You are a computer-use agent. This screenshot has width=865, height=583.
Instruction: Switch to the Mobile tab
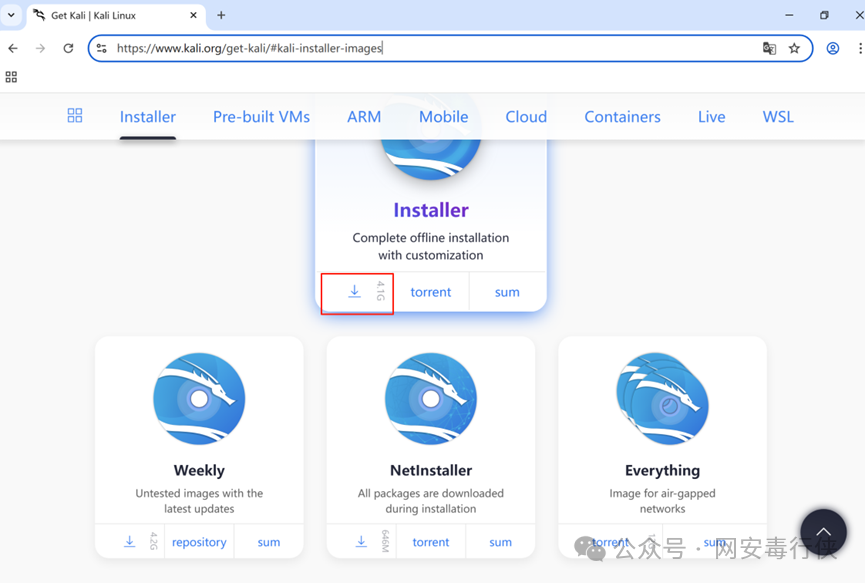pyautogui.click(x=444, y=117)
